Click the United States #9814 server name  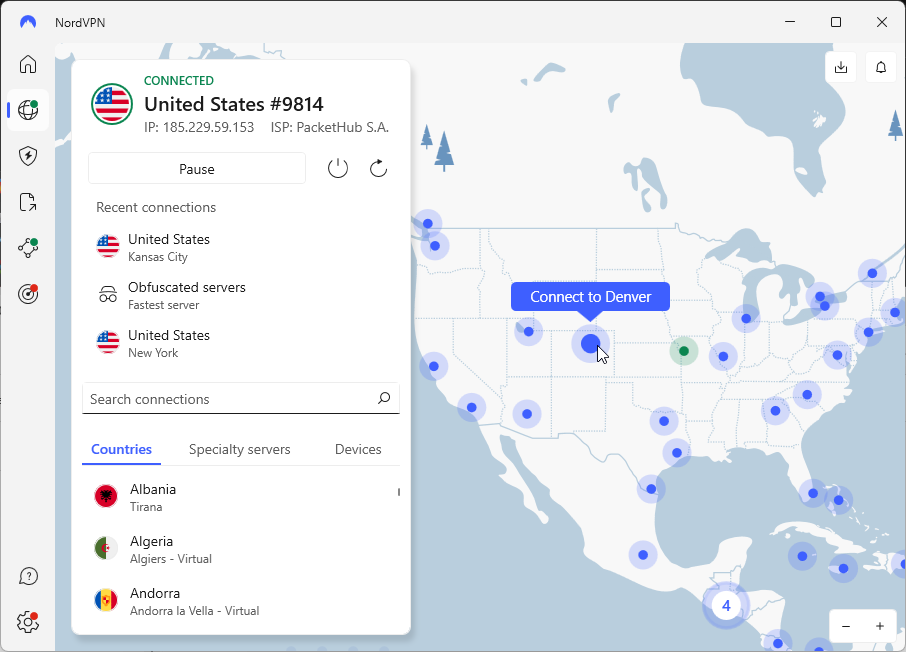tap(234, 104)
